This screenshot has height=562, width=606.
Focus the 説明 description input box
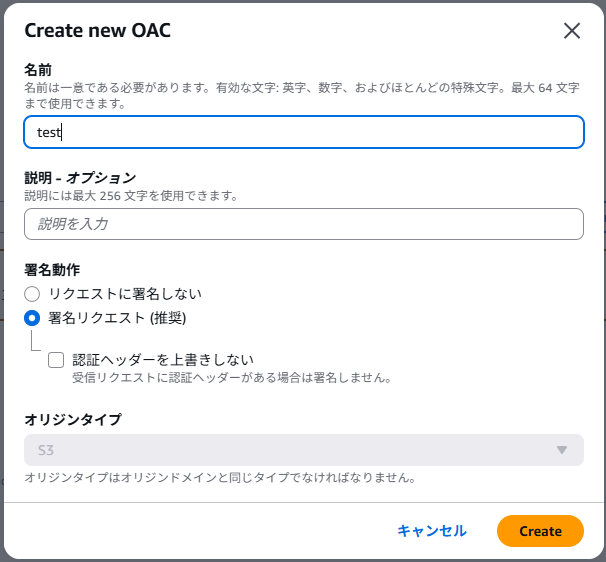[303, 224]
